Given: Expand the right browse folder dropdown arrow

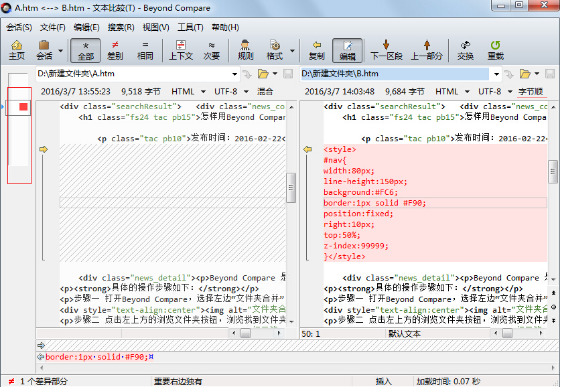Looking at the screenshot, I should 537,74.
